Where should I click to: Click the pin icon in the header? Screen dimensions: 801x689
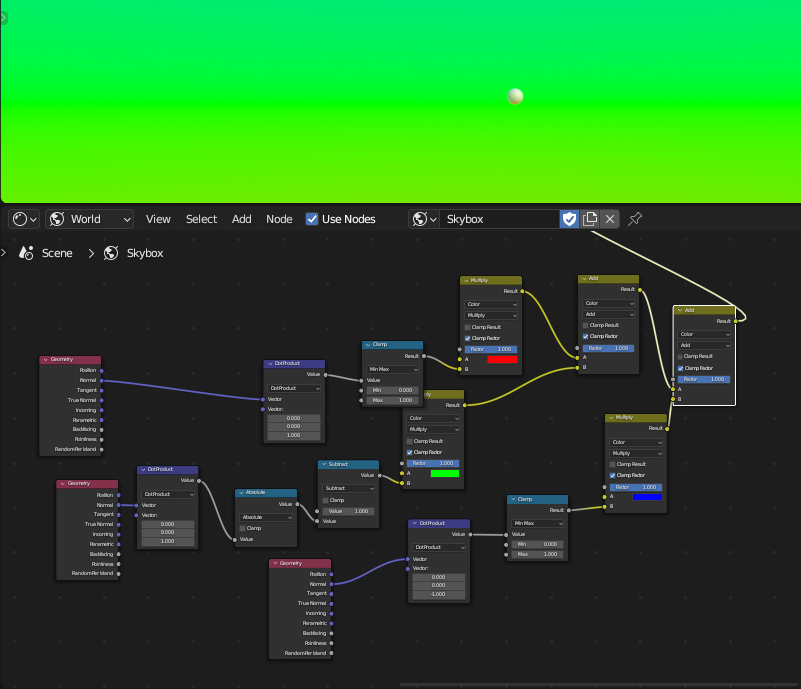click(x=634, y=219)
